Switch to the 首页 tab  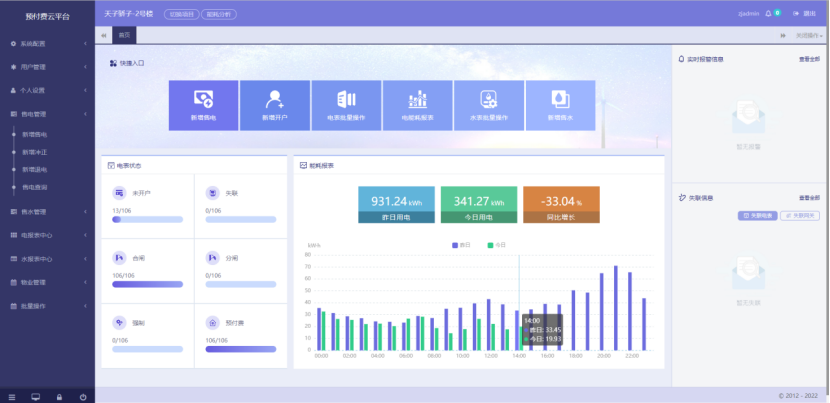coord(124,35)
